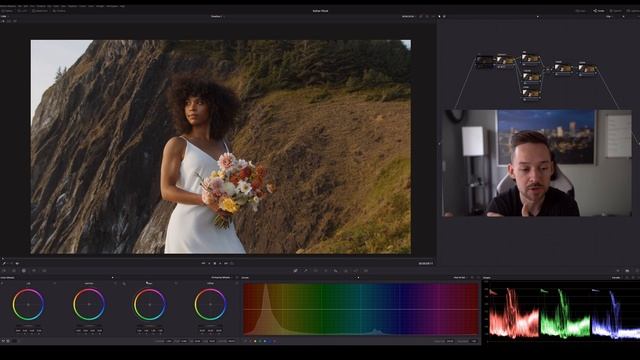Stop playback in viewer transport
The image size is (640, 360).
coord(215,263)
